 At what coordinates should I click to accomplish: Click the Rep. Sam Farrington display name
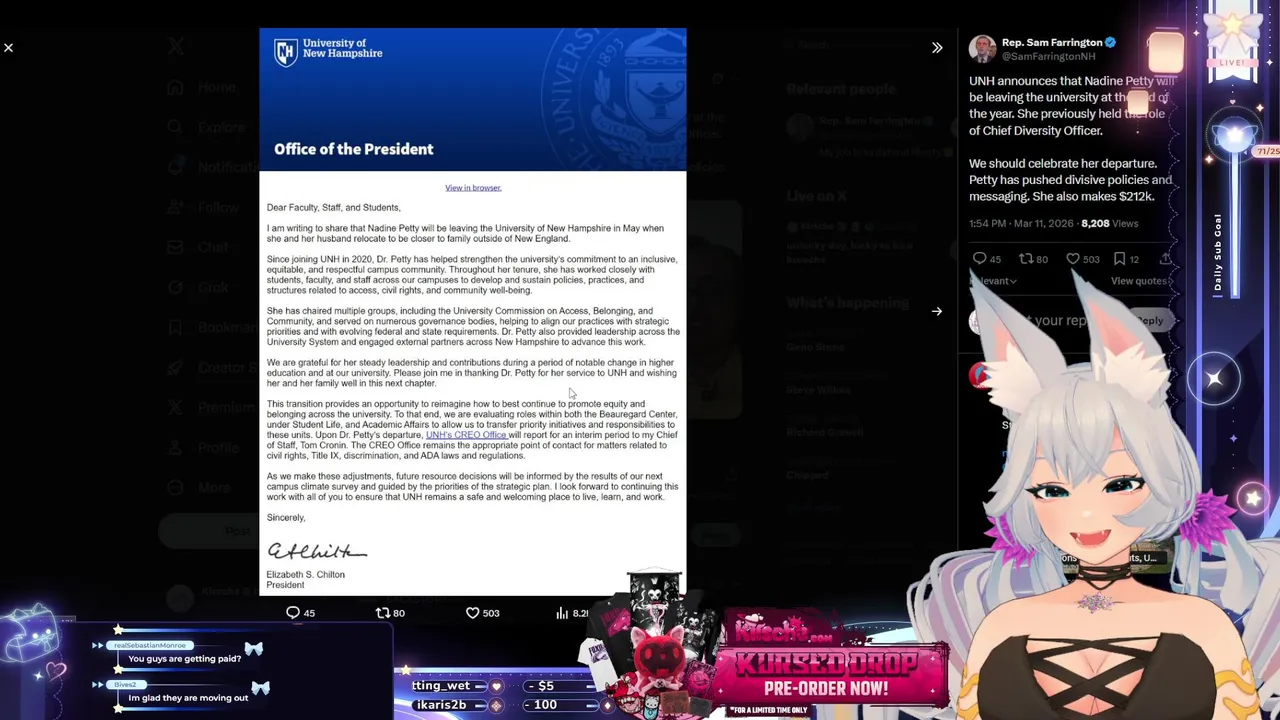tap(1052, 43)
